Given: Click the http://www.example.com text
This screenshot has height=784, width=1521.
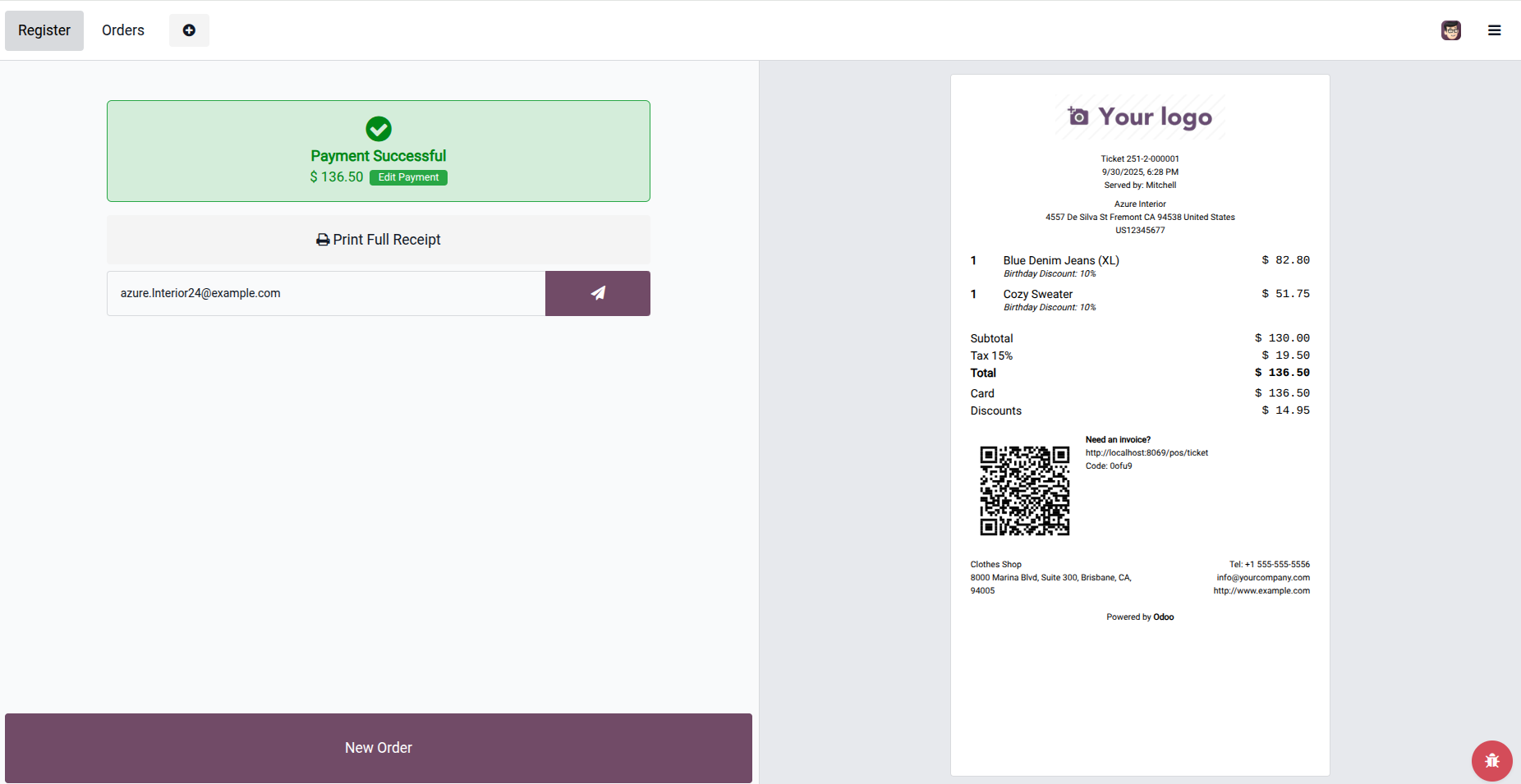Looking at the screenshot, I should pyautogui.click(x=1261, y=590).
